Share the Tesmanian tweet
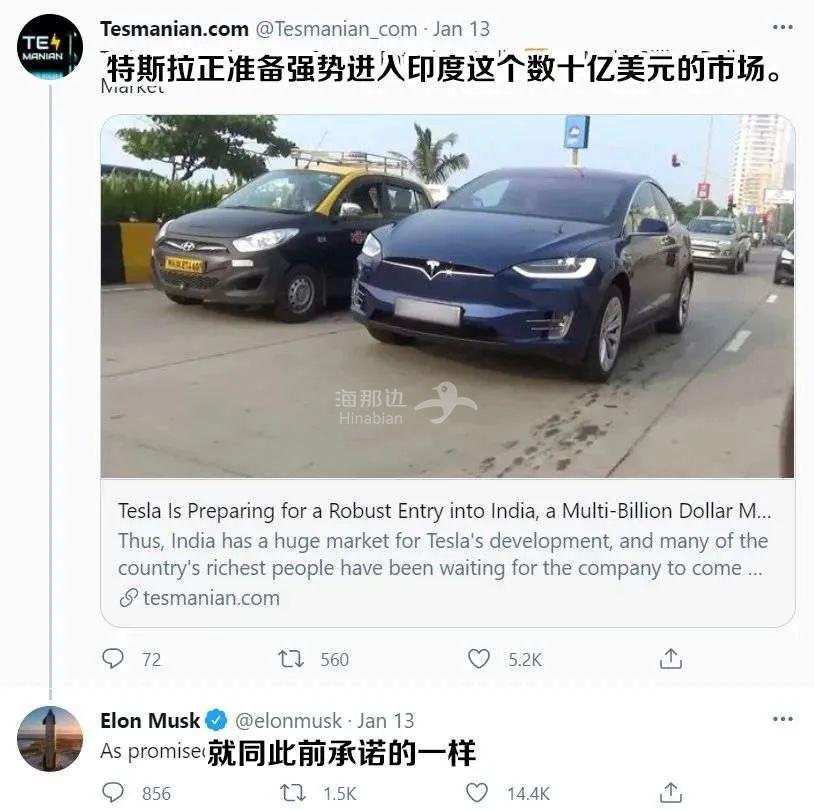 coord(671,658)
